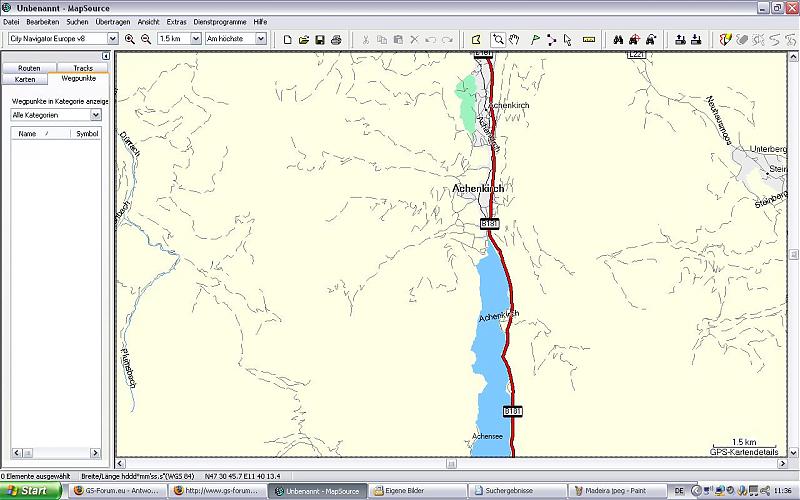
Task: Switch to the Routen tab
Action: coord(29,68)
